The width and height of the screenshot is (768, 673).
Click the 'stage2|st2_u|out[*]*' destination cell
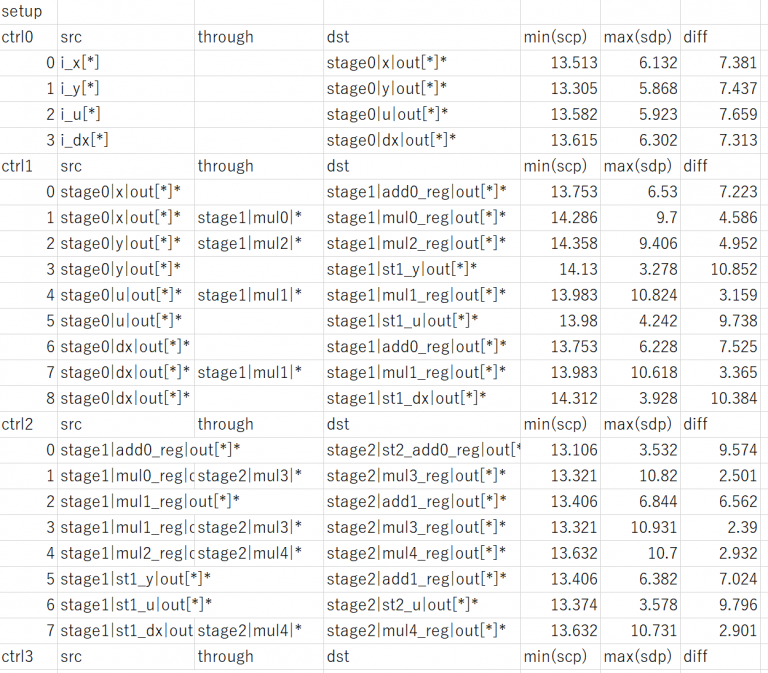click(402, 605)
